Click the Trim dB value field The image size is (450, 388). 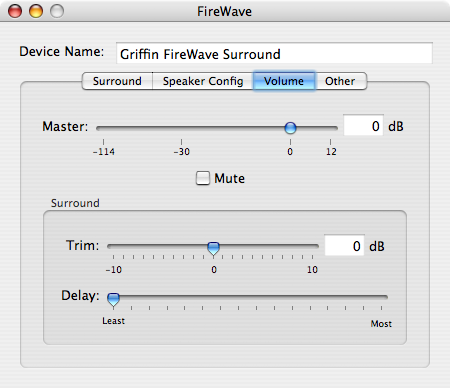point(344,246)
